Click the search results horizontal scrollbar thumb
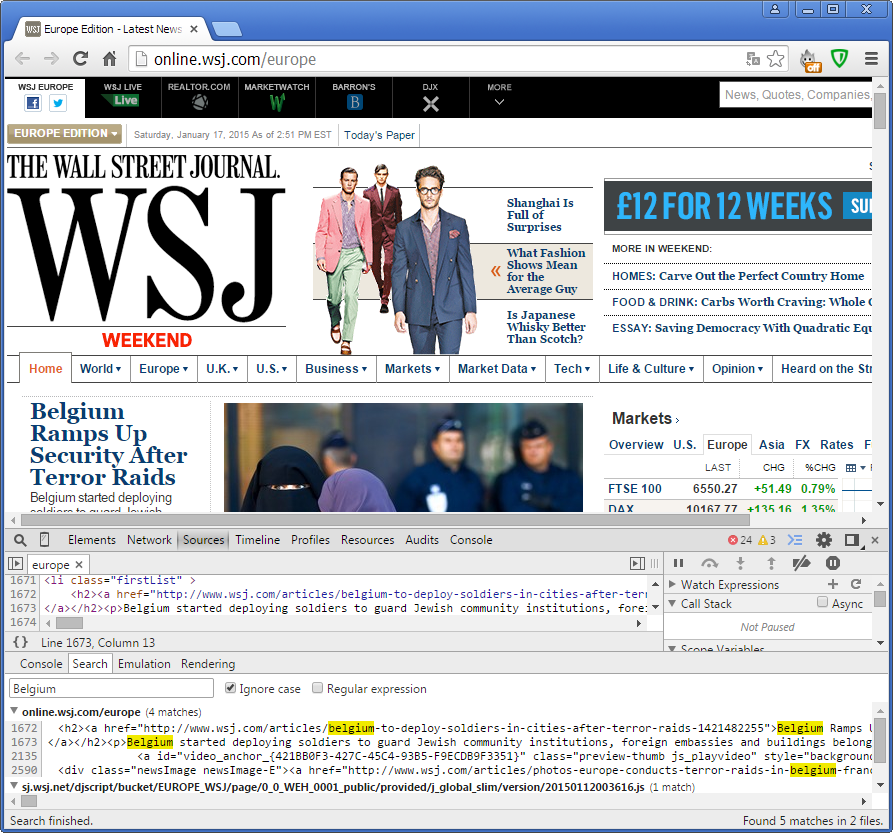893x833 pixels. 29,801
